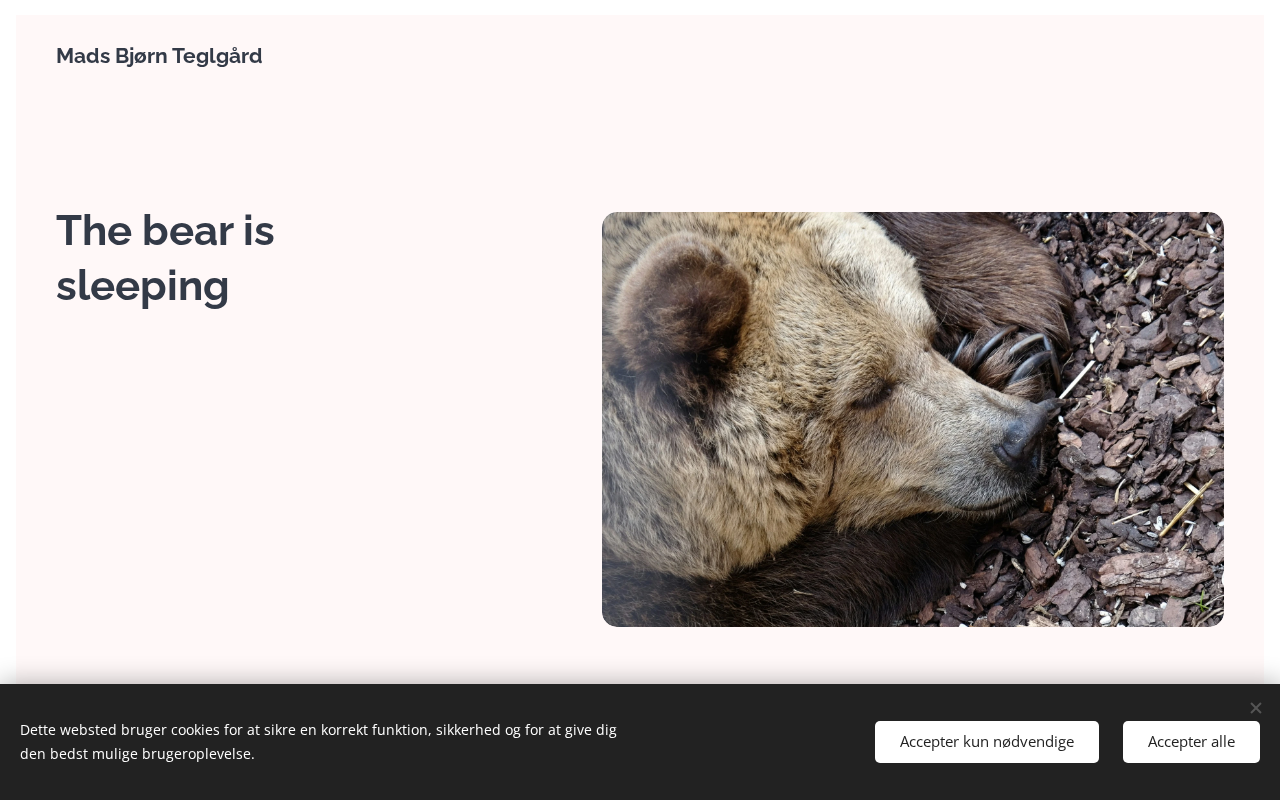The height and width of the screenshot is (800, 1280).
Task: Click the word Teglgård in site title
Action: coord(217,56)
